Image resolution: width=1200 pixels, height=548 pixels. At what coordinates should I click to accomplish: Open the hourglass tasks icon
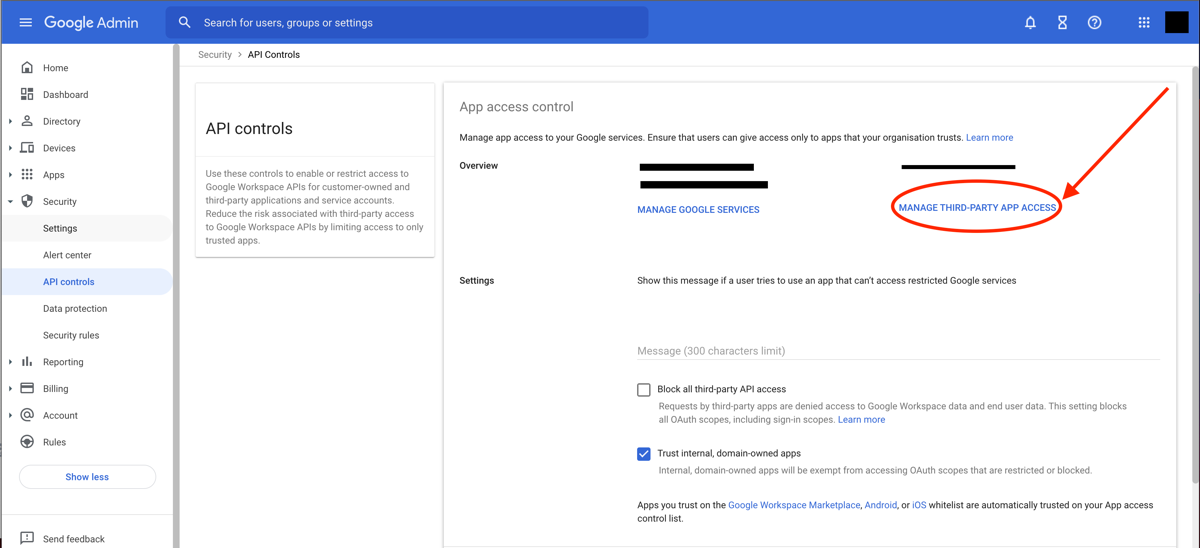point(1062,22)
